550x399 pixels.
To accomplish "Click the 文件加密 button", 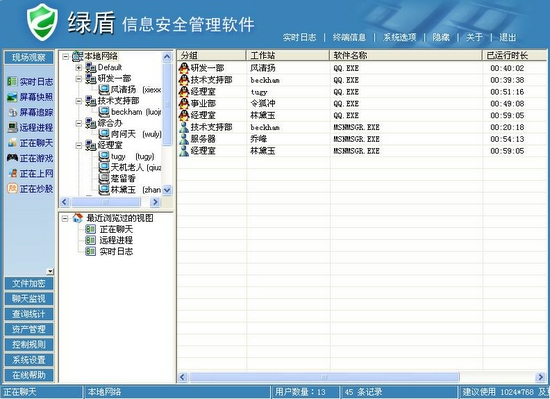I will click(x=29, y=283).
